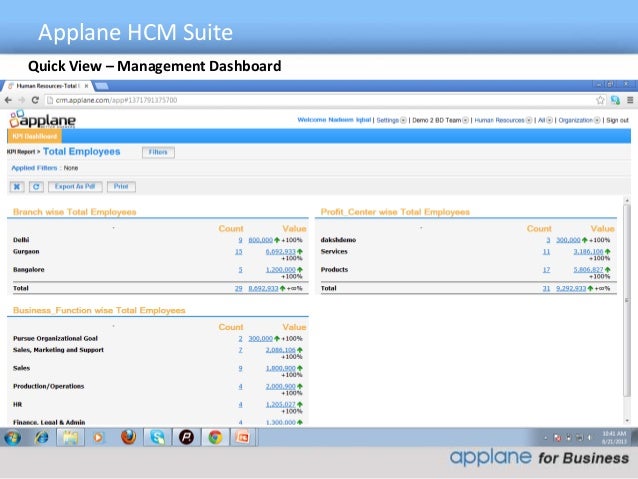Open the Bangalore value 1,200,000 link
Viewport: 638px width, 479px height.
(x=280, y=269)
